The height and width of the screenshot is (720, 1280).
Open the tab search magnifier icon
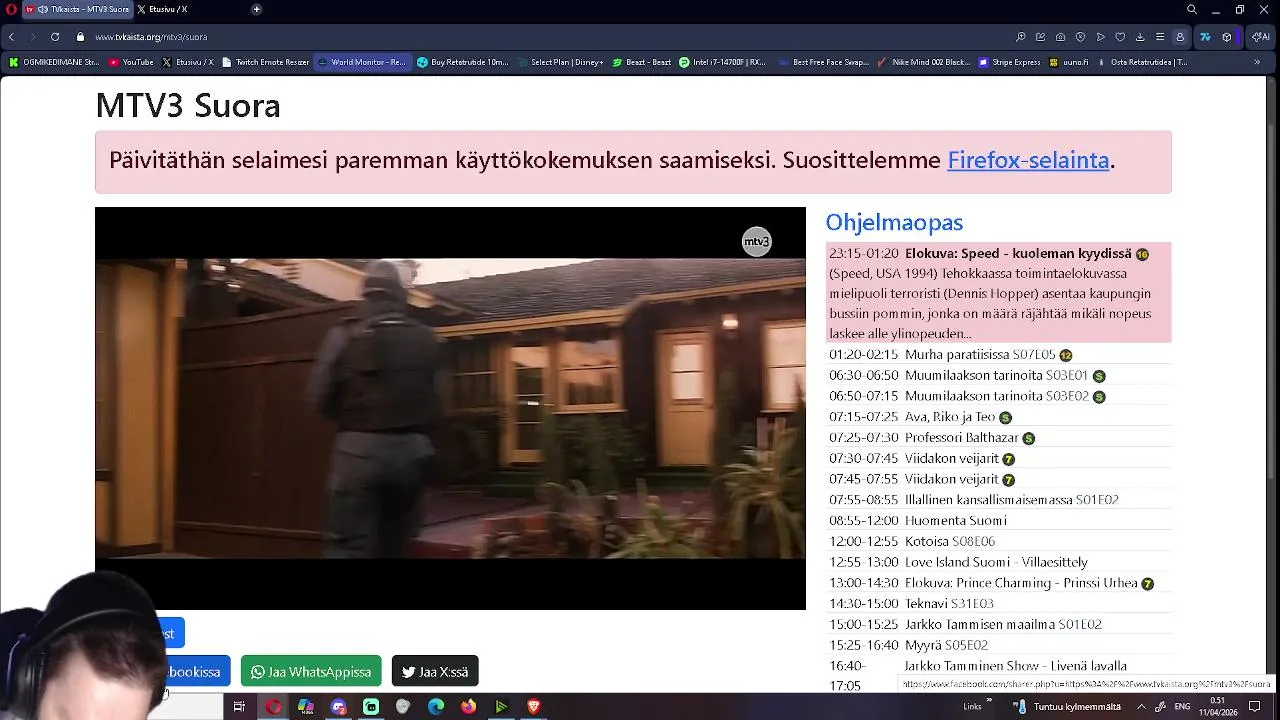pos(1192,9)
